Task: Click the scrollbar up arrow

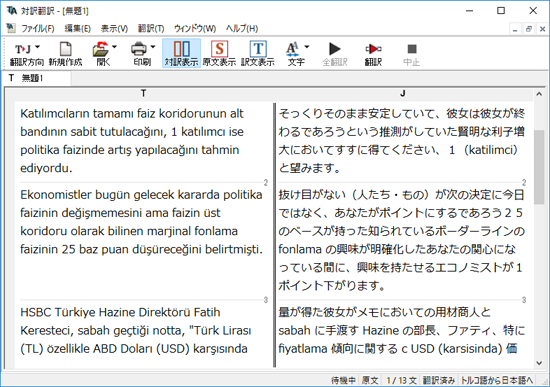Action: 539,94
